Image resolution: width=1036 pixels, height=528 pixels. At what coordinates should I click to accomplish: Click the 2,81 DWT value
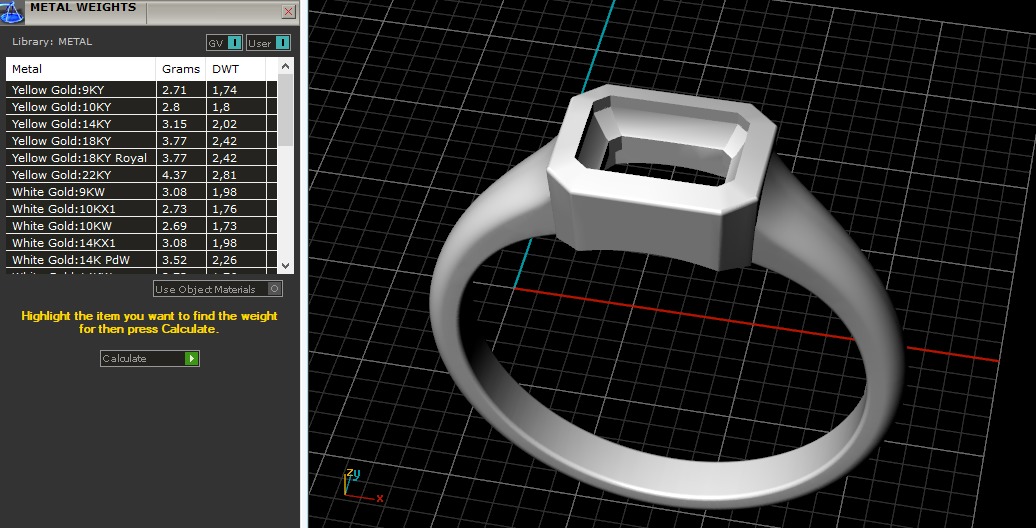pos(224,175)
